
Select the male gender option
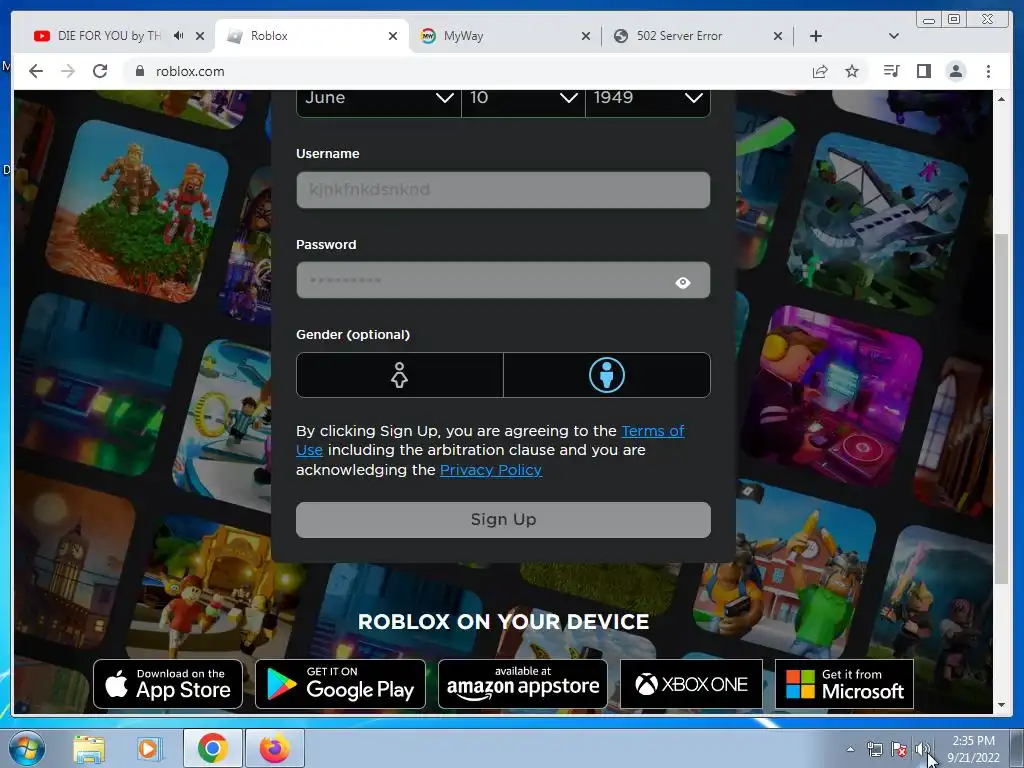pos(607,375)
